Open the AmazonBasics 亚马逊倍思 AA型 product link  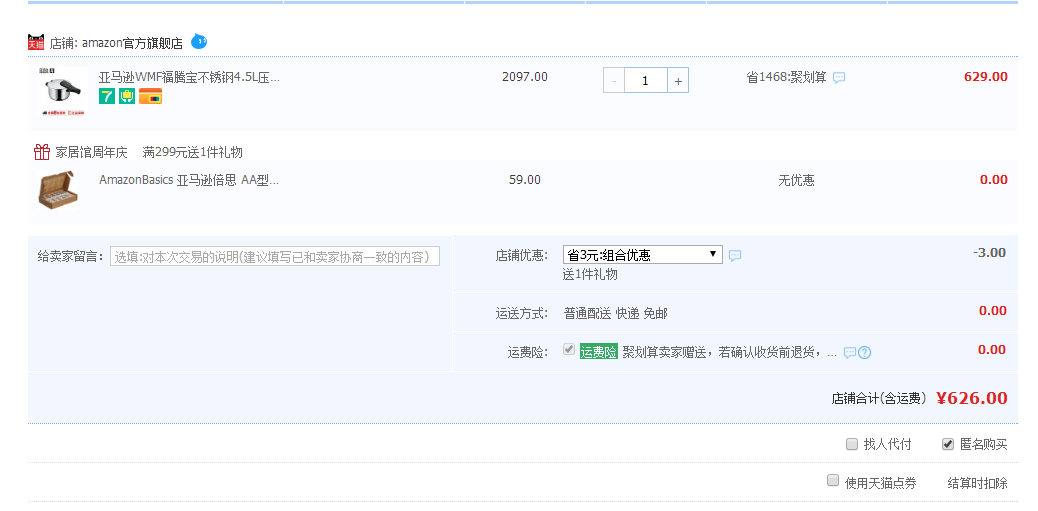pyautogui.click(x=189, y=180)
